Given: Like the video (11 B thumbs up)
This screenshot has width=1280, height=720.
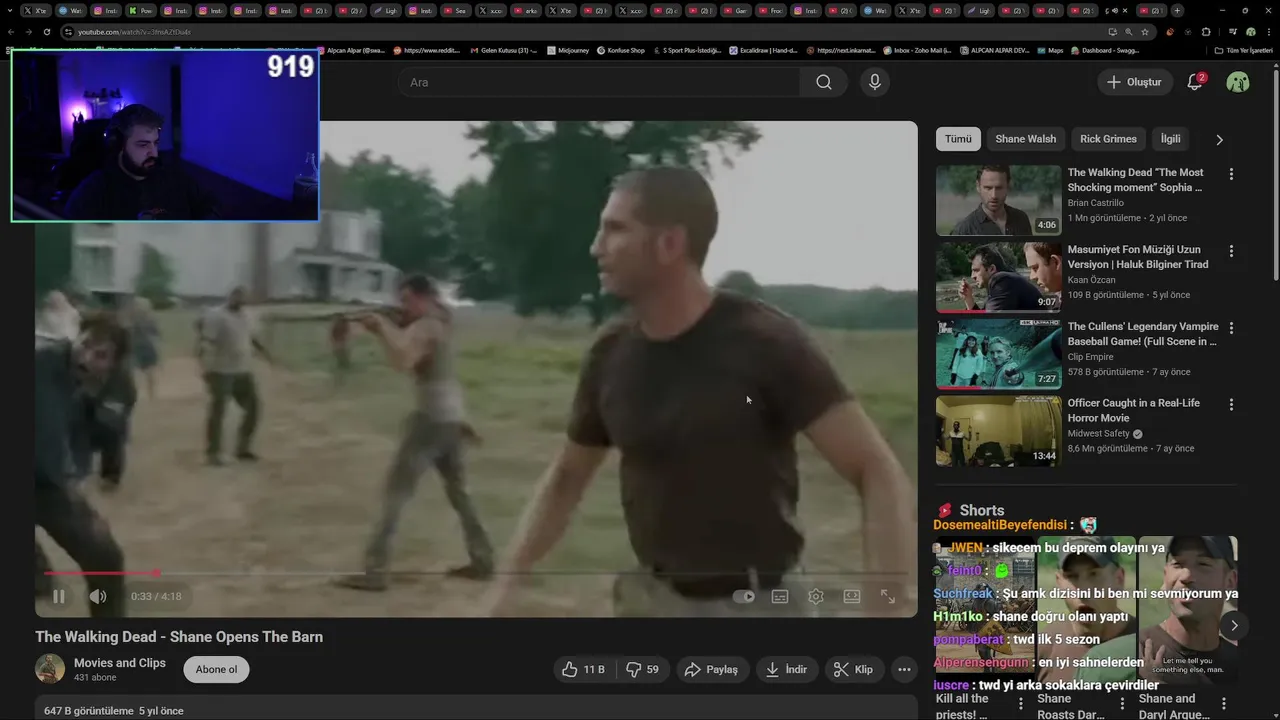Looking at the screenshot, I should click(583, 669).
